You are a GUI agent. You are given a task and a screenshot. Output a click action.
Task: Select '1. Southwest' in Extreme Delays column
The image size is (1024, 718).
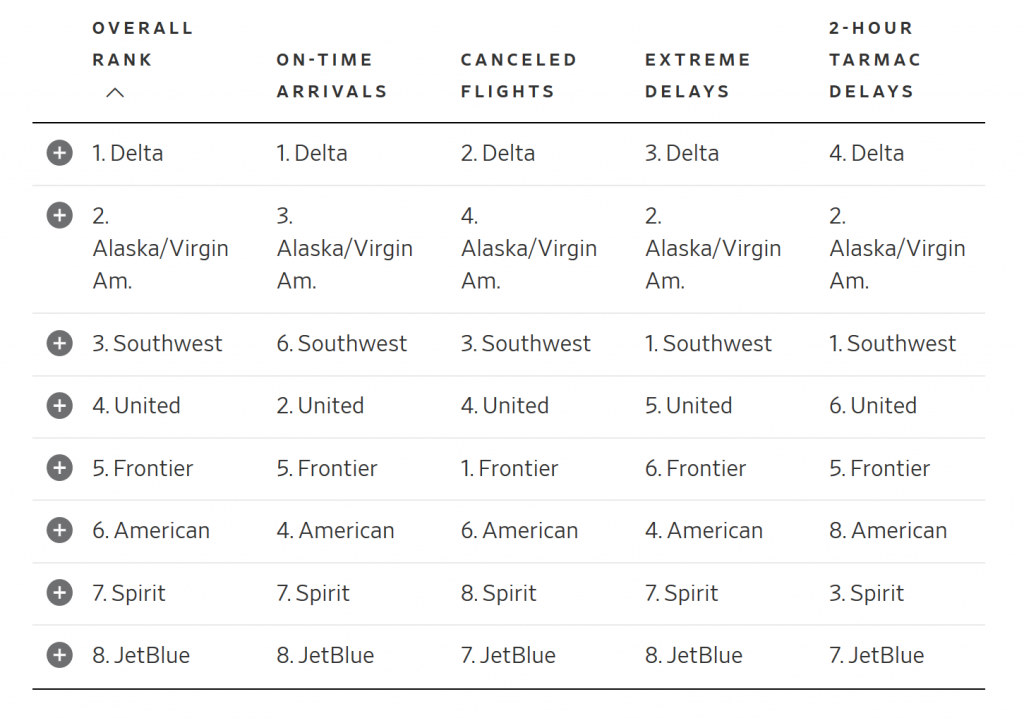click(708, 343)
